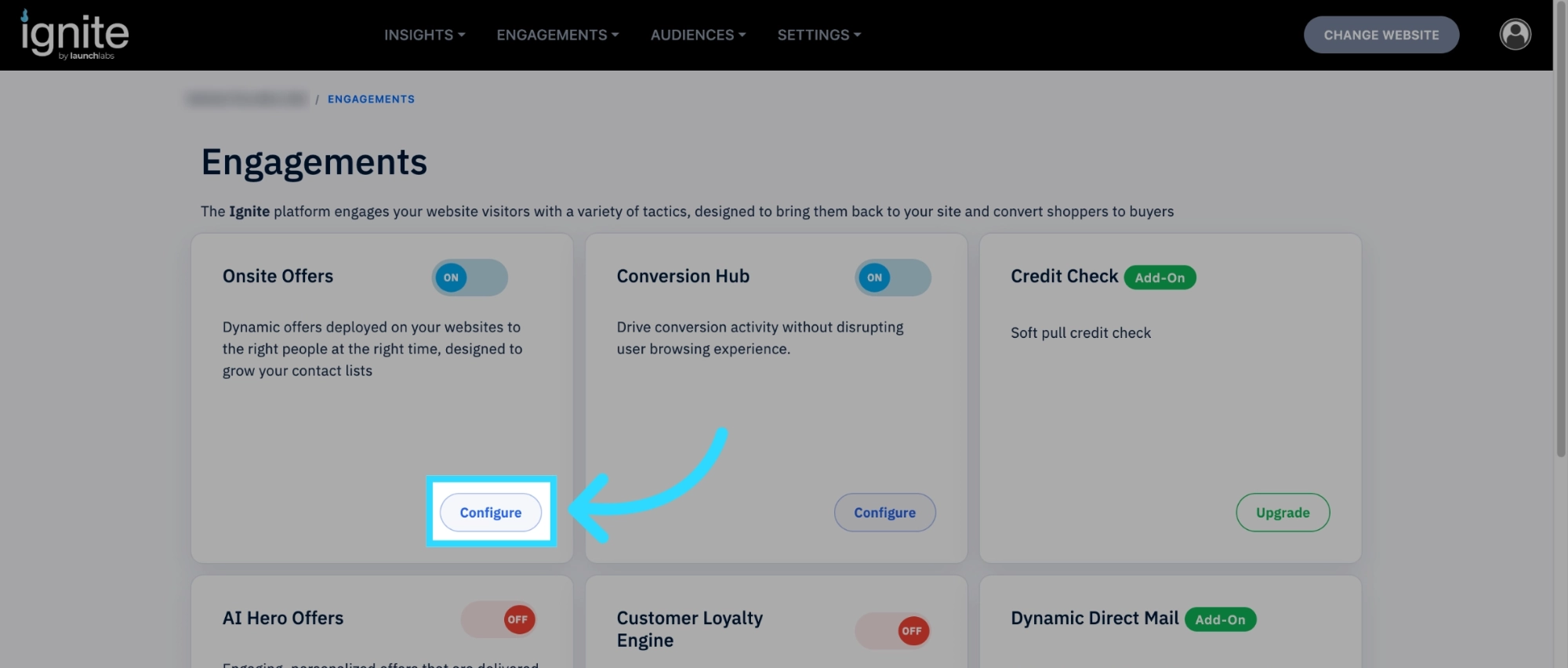1568x668 pixels.
Task: Click the blurred website breadcrumb link
Action: (247, 99)
